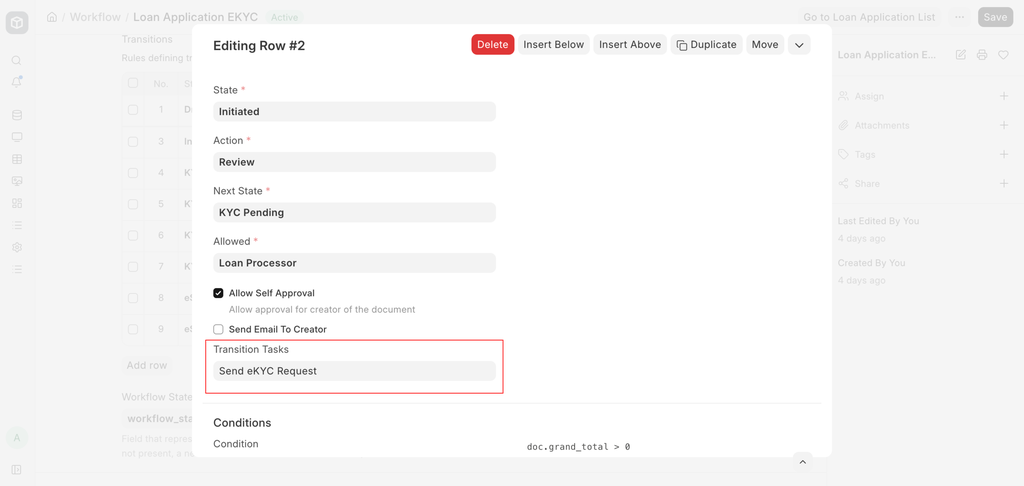Click Insert Below button
The width and height of the screenshot is (1024, 486).
click(x=554, y=44)
